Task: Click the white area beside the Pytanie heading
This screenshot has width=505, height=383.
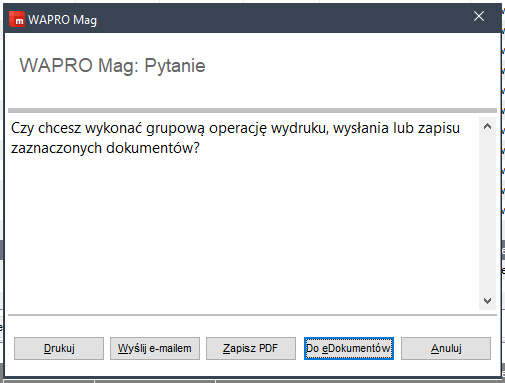Action: pos(350,65)
